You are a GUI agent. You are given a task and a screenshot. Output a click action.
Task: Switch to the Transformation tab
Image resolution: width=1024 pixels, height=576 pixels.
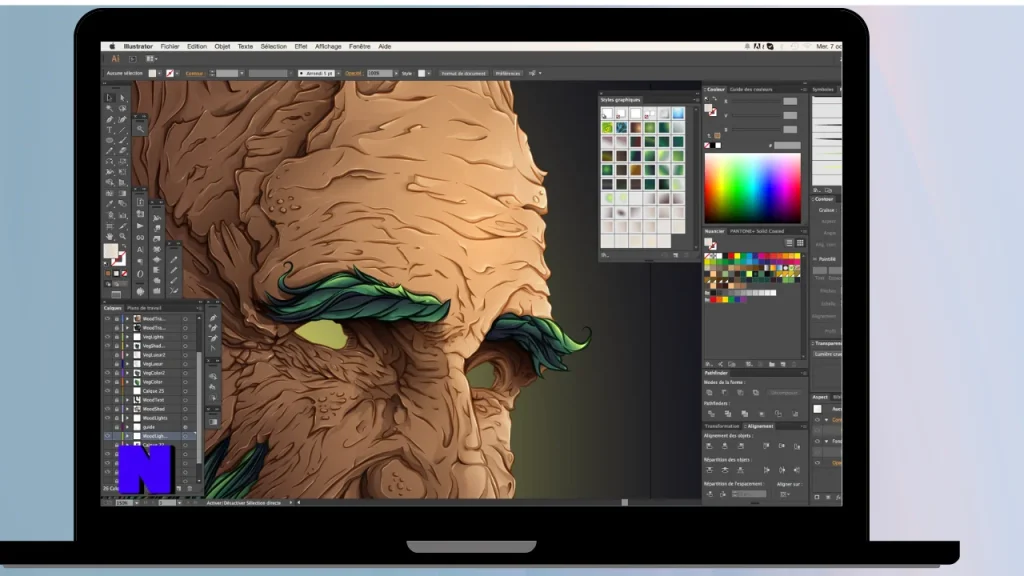722,426
